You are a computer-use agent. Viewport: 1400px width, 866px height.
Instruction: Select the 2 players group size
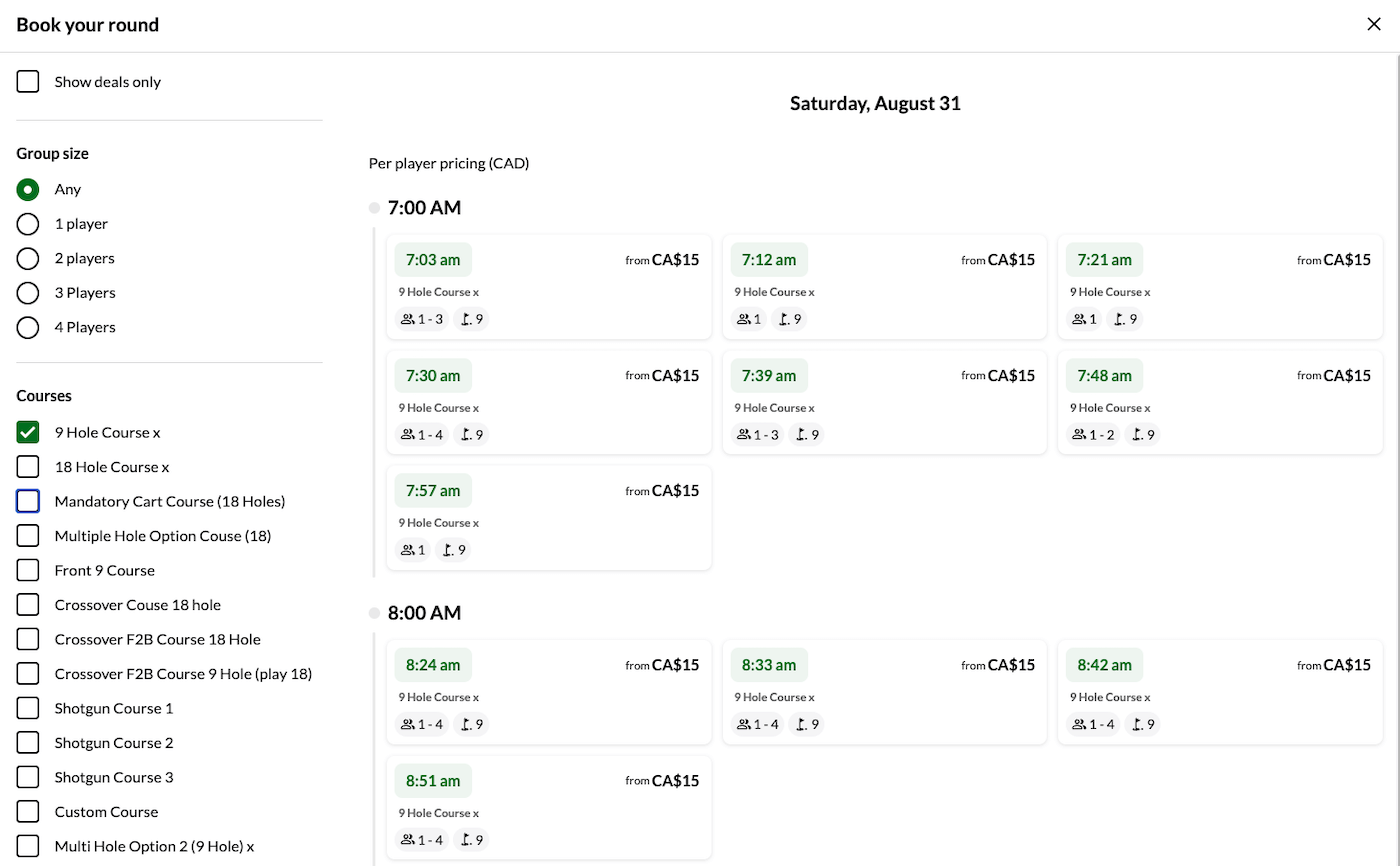click(x=28, y=258)
